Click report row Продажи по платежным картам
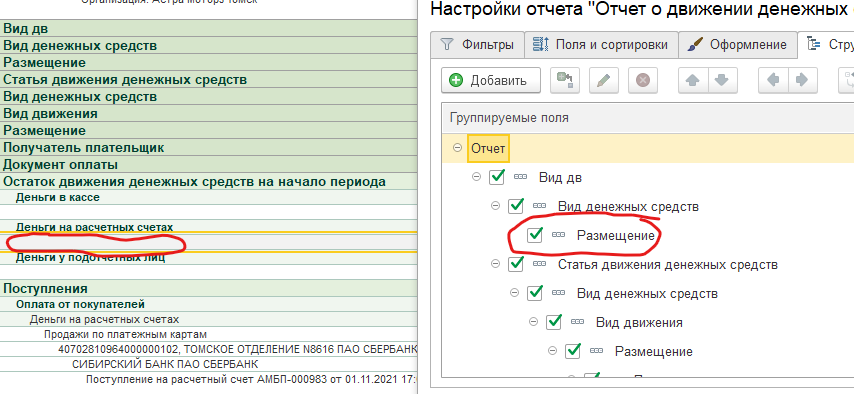 coord(209,334)
